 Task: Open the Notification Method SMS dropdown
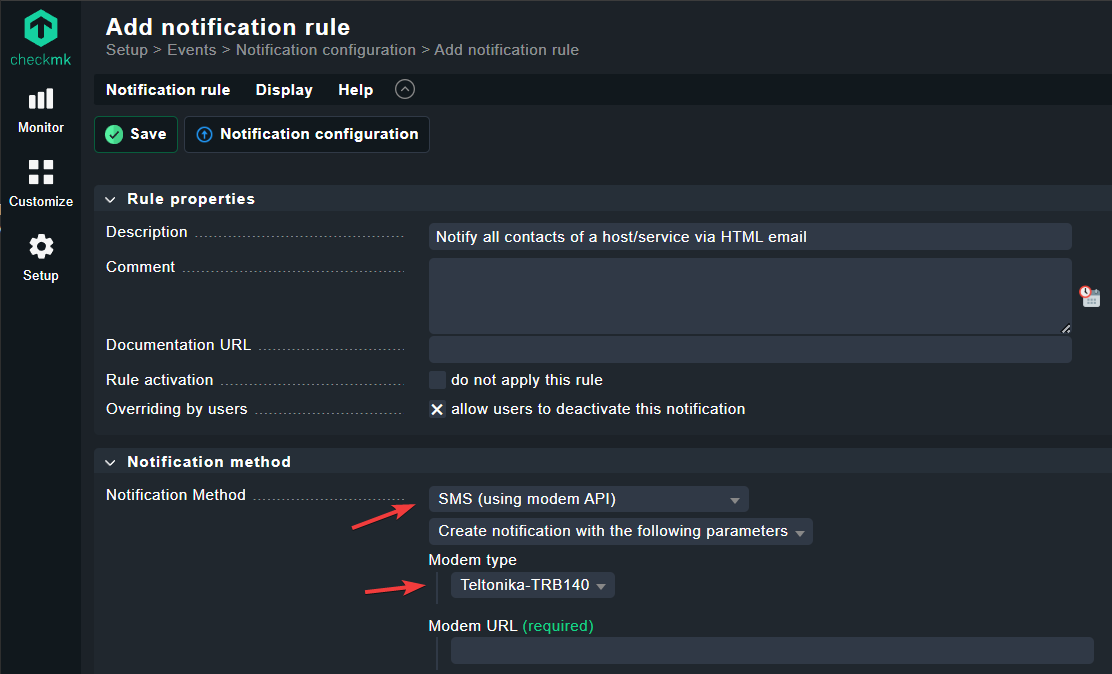pos(588,499)
